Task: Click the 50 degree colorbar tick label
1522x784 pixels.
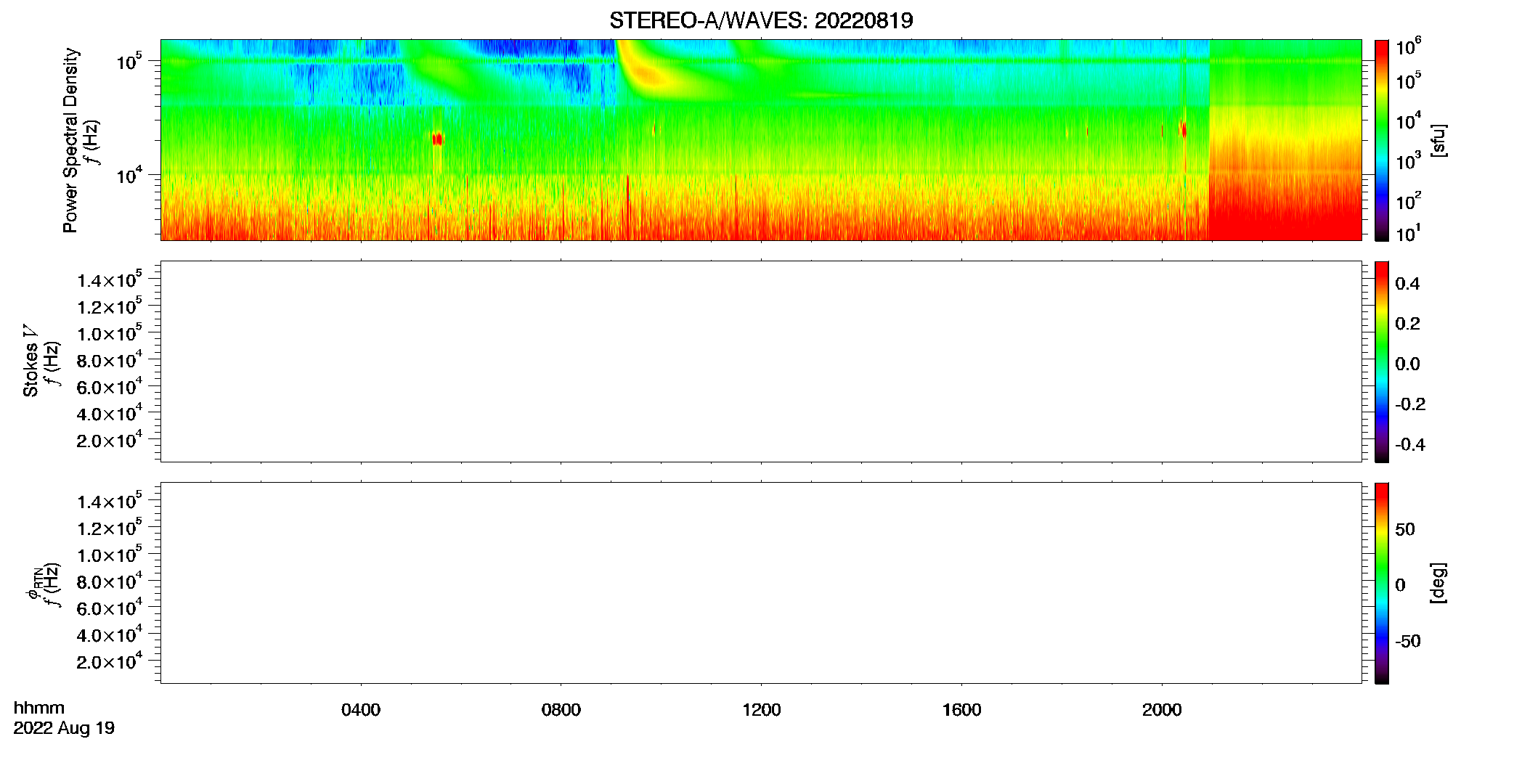Action: (x=1405, y=529)
